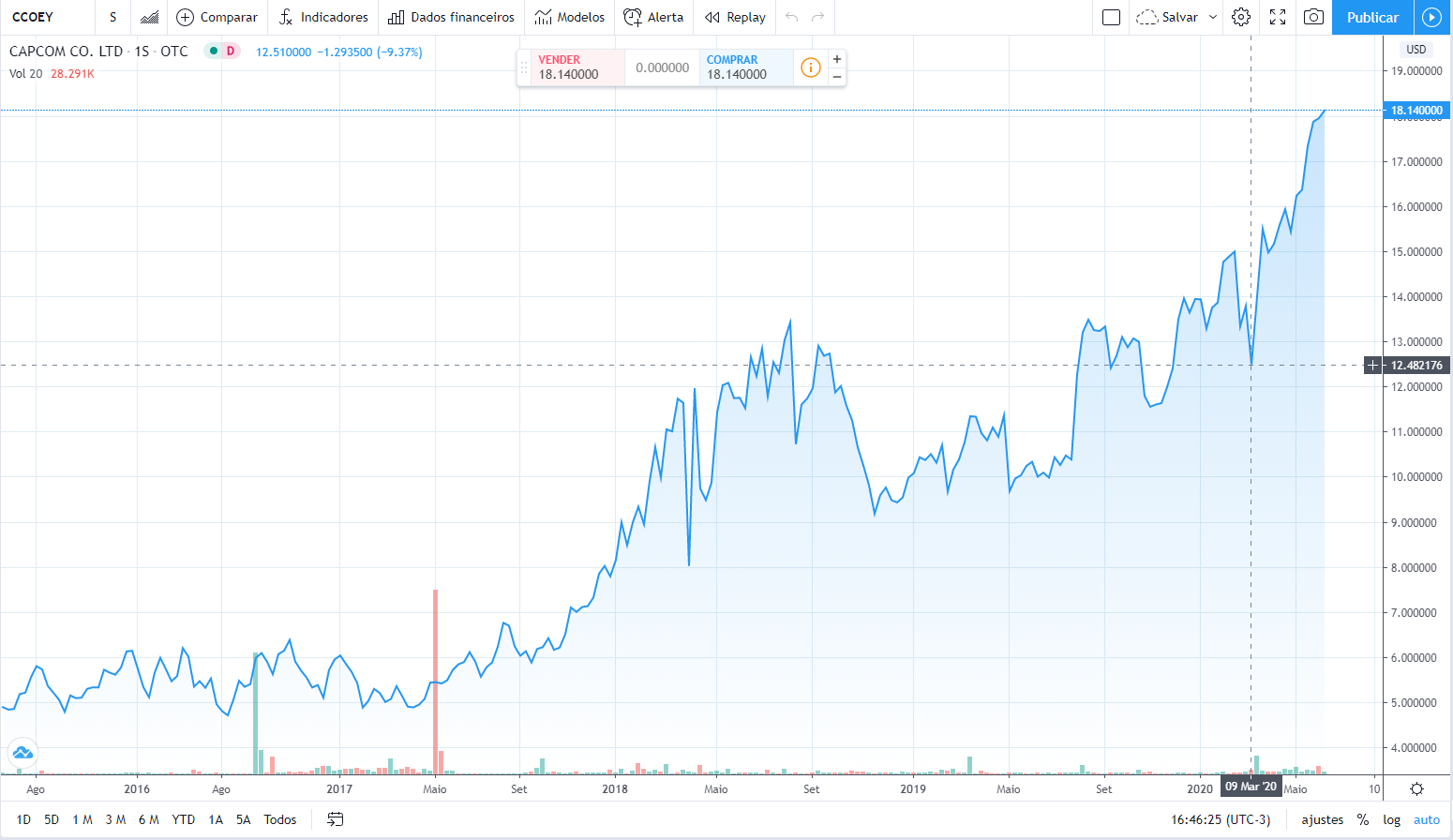Select the 5D time range
1453x840 pixels.
pyautogui.click(x=52, y=819)
